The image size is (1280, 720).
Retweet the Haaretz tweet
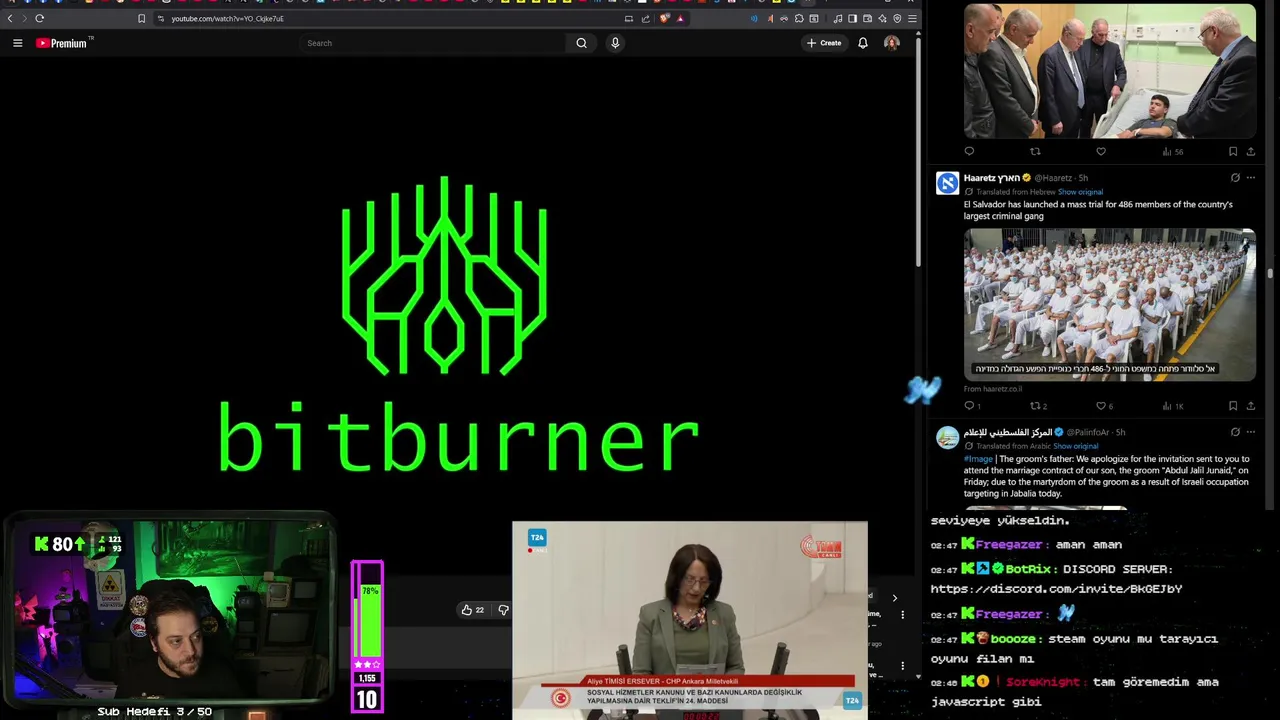click(1038, 406)
